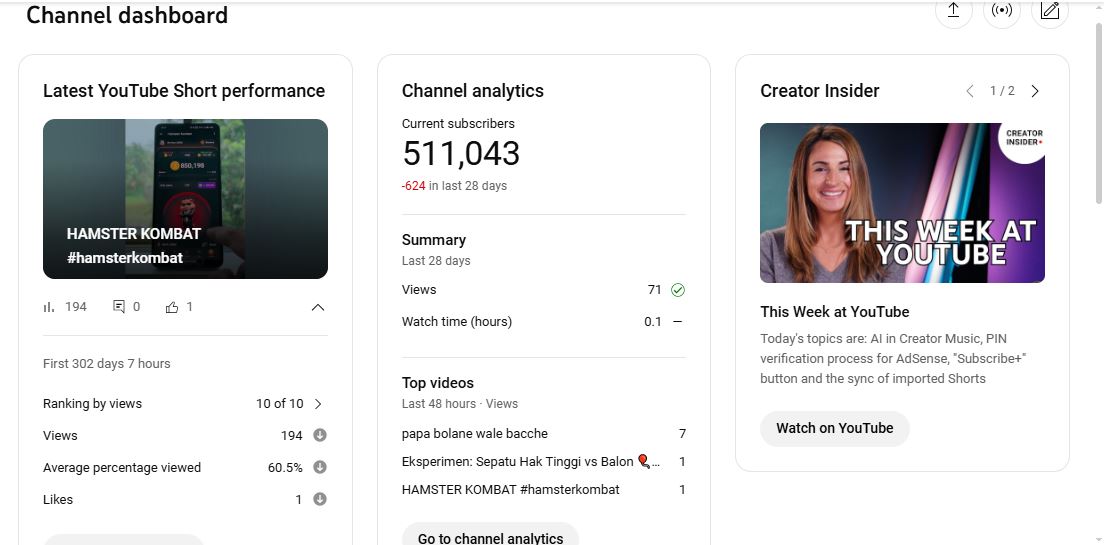Open the This Week at YouTube thumbnail
The height and width of the screenshot is (545, 1104).
coord(902,203)
